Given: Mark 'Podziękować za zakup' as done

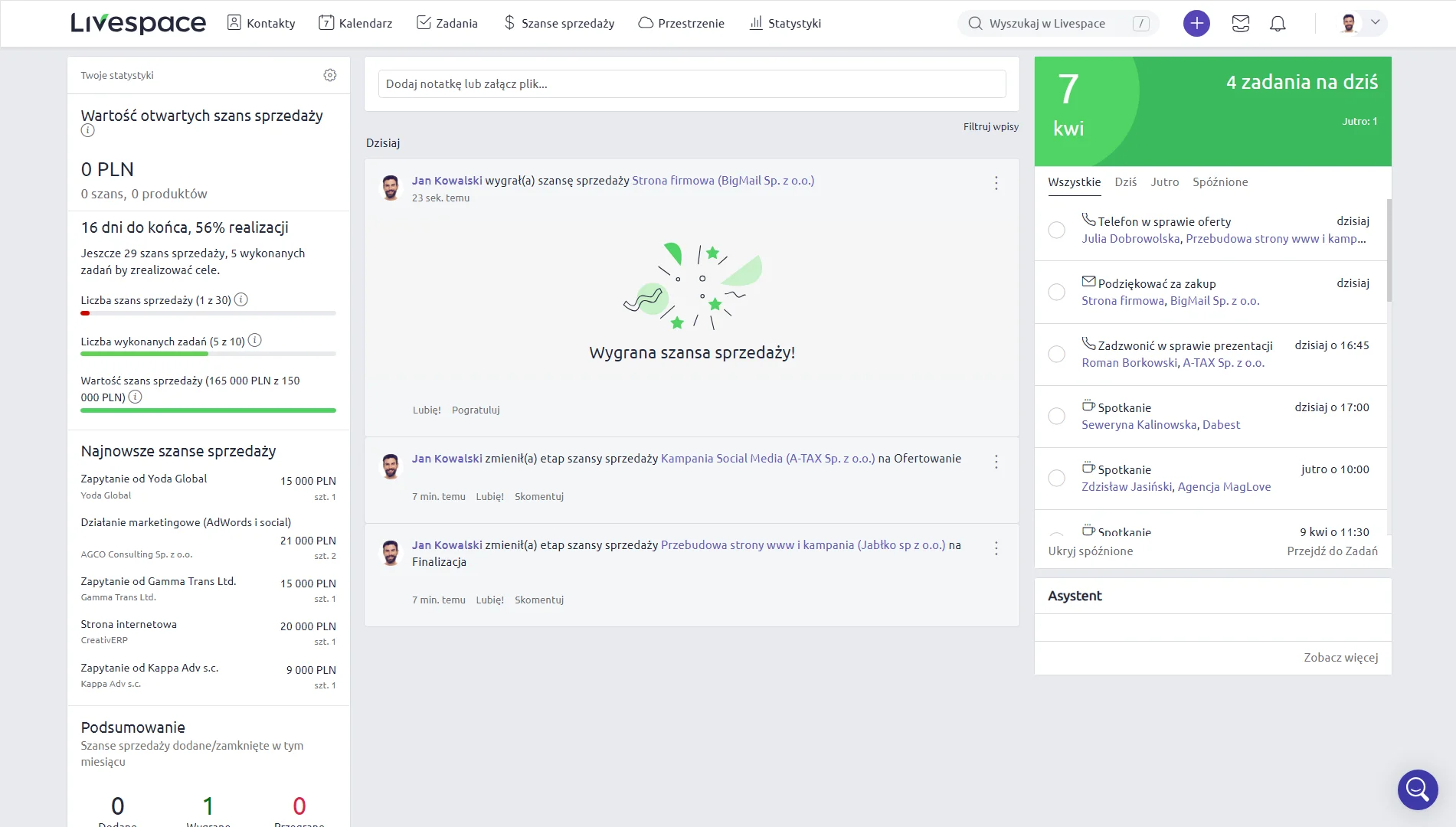Looking at the screenshot, I should tap(1057, 292).
